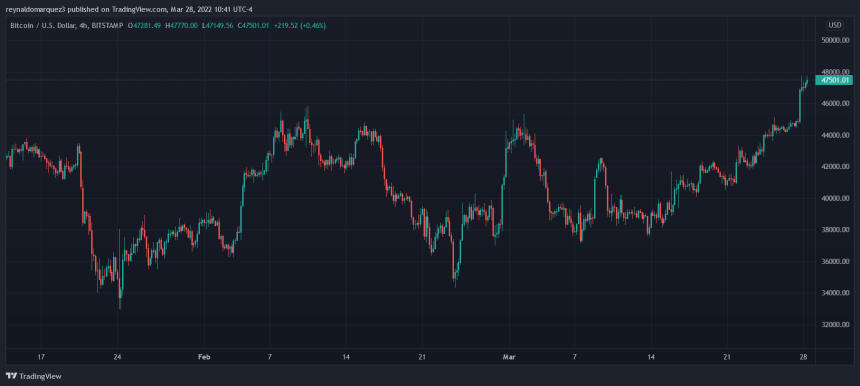Click the open value O47281.49
The width and height of the screenshot is (860, 386).
144,26
